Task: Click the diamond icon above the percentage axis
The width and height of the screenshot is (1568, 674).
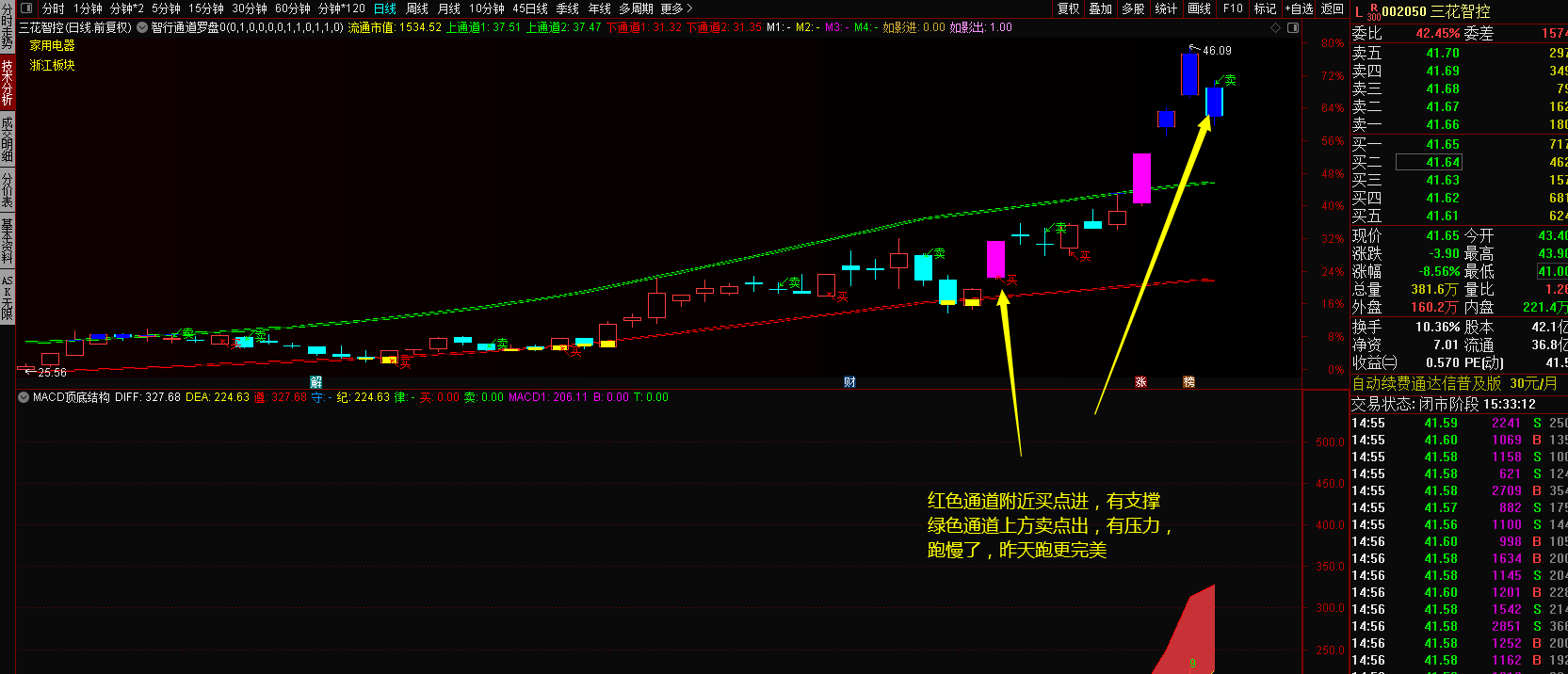Action: coord(1276,27)
